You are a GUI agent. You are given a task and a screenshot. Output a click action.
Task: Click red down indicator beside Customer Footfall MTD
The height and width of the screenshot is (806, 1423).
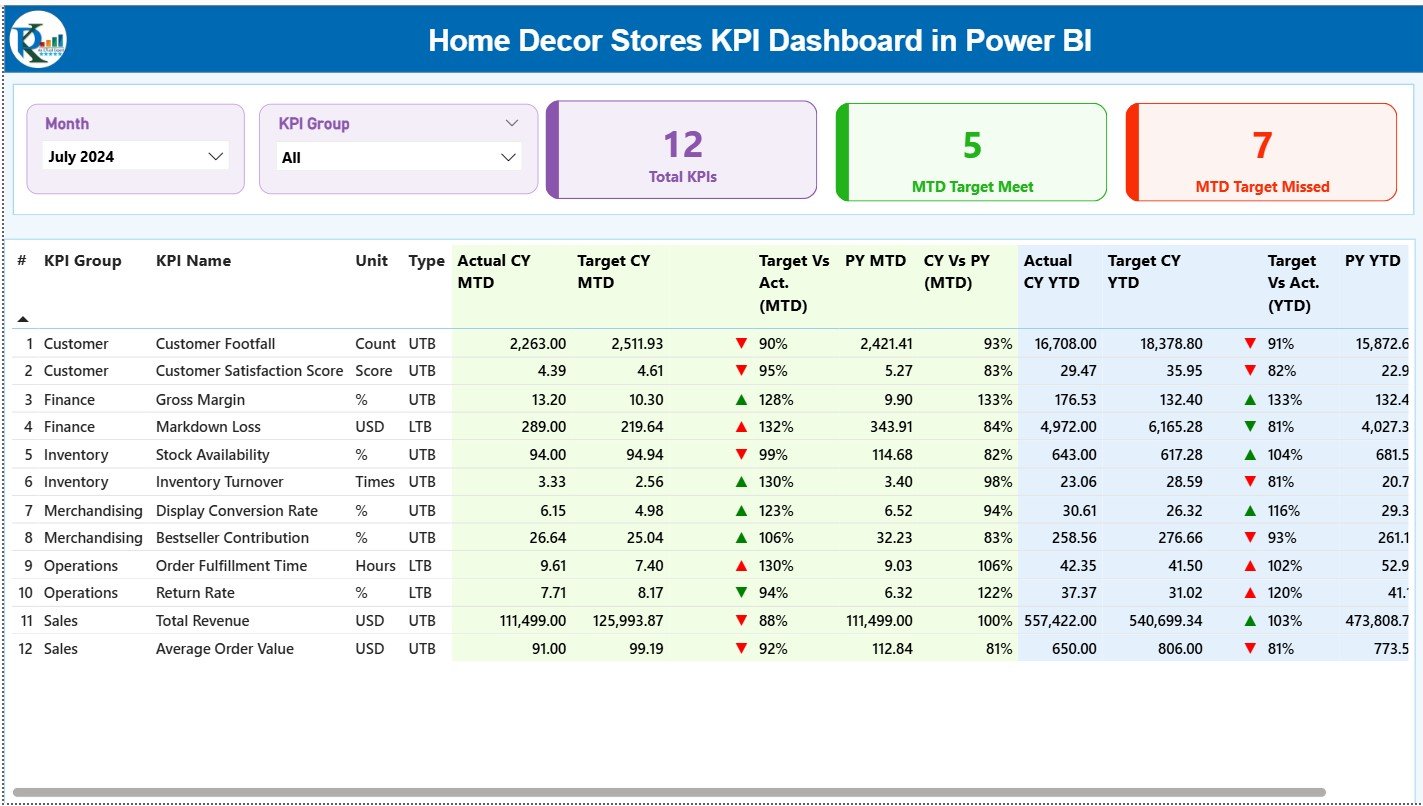[740, 343]
